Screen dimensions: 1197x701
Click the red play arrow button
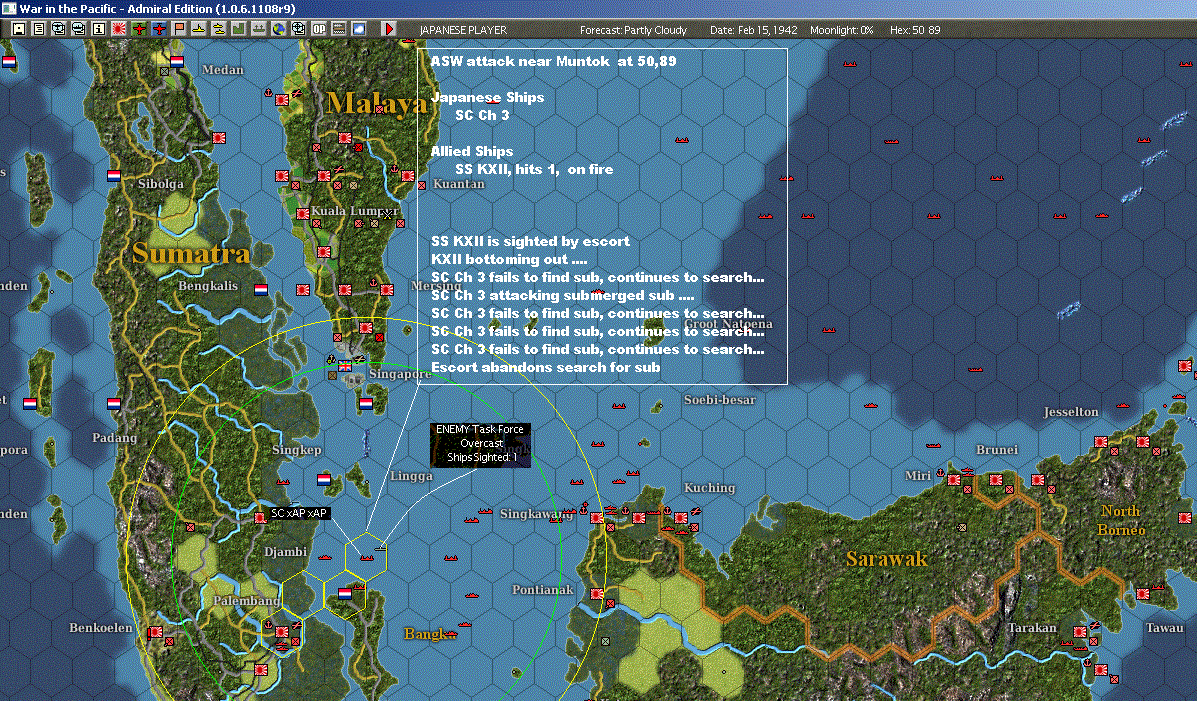coord(389,29)
